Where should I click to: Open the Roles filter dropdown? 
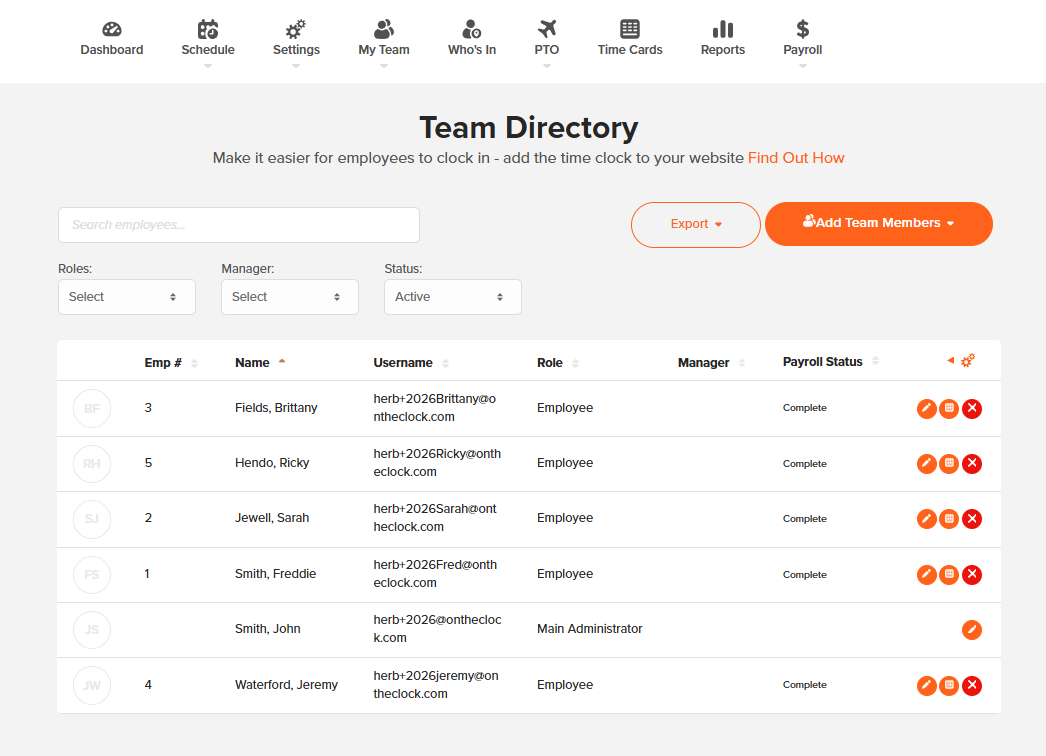click(x=127, y=297)
